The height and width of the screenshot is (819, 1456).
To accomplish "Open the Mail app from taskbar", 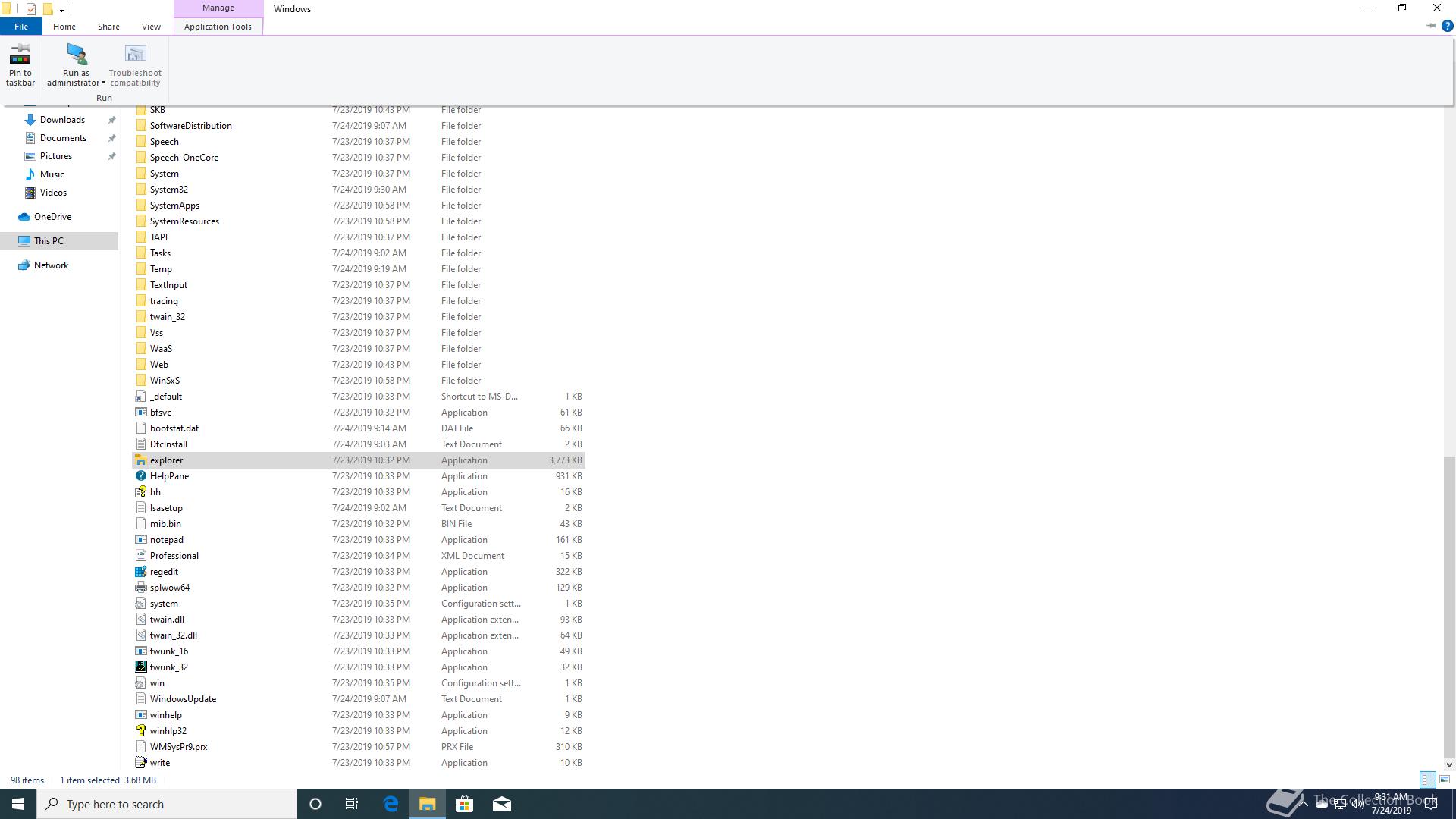I will tap(502, 804).
